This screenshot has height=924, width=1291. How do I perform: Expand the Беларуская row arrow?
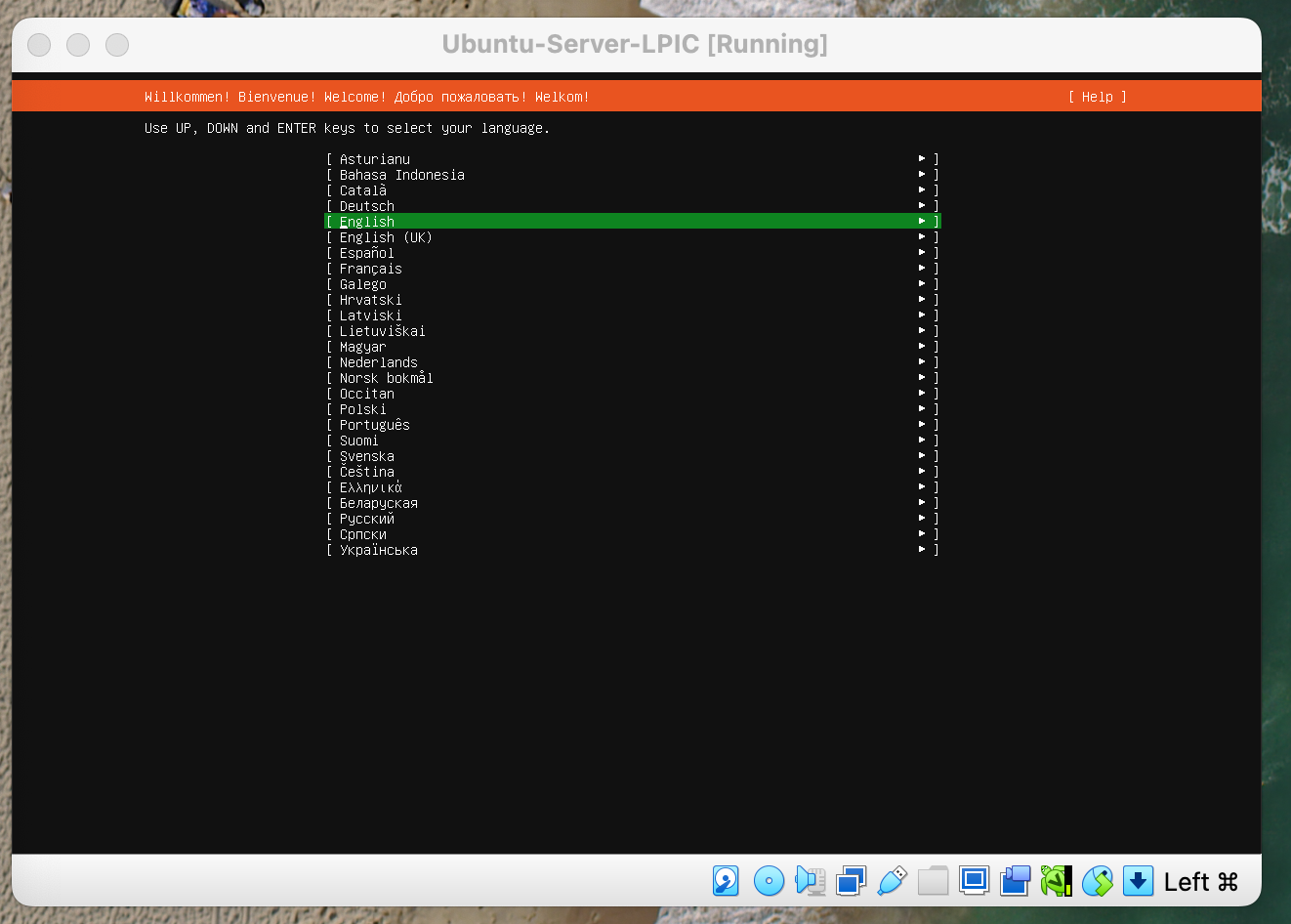pos(922,502)
